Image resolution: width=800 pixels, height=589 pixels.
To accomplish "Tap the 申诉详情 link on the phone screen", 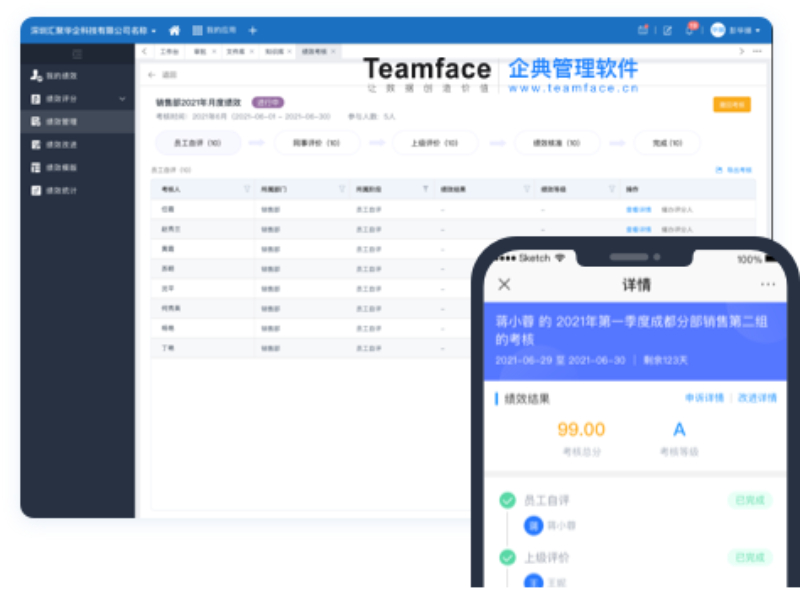I will point(704,397).
